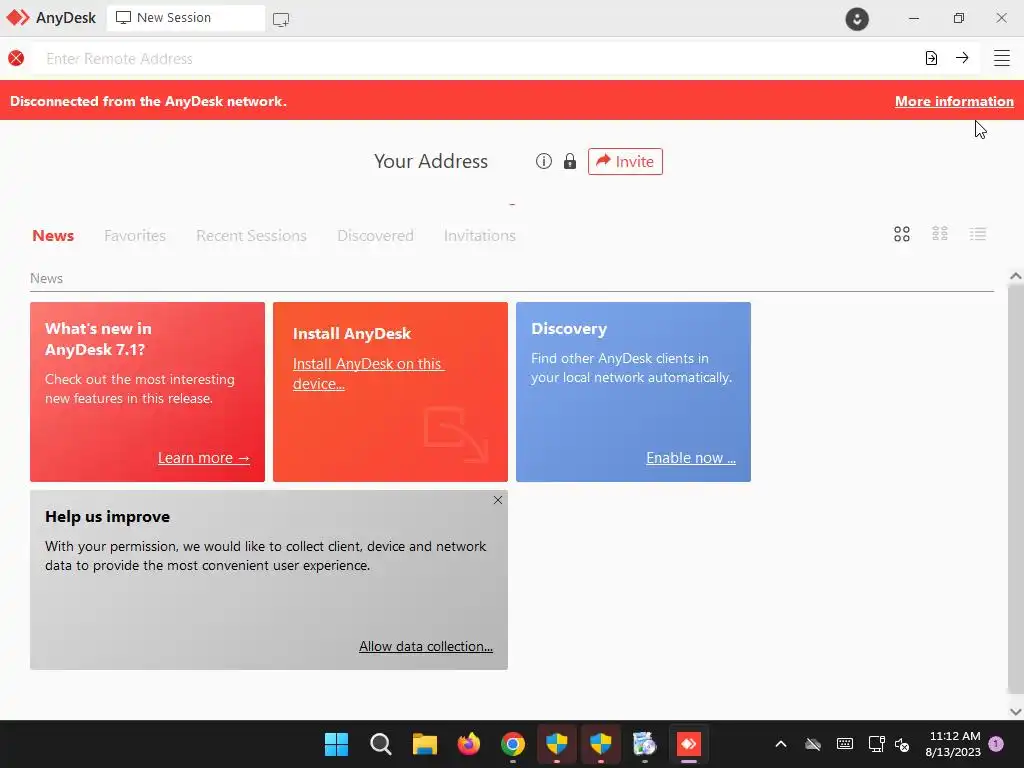1024x768 pixels.
Task: Click the second Windows Security shield taskbar icon
Action: click(600, 744)
